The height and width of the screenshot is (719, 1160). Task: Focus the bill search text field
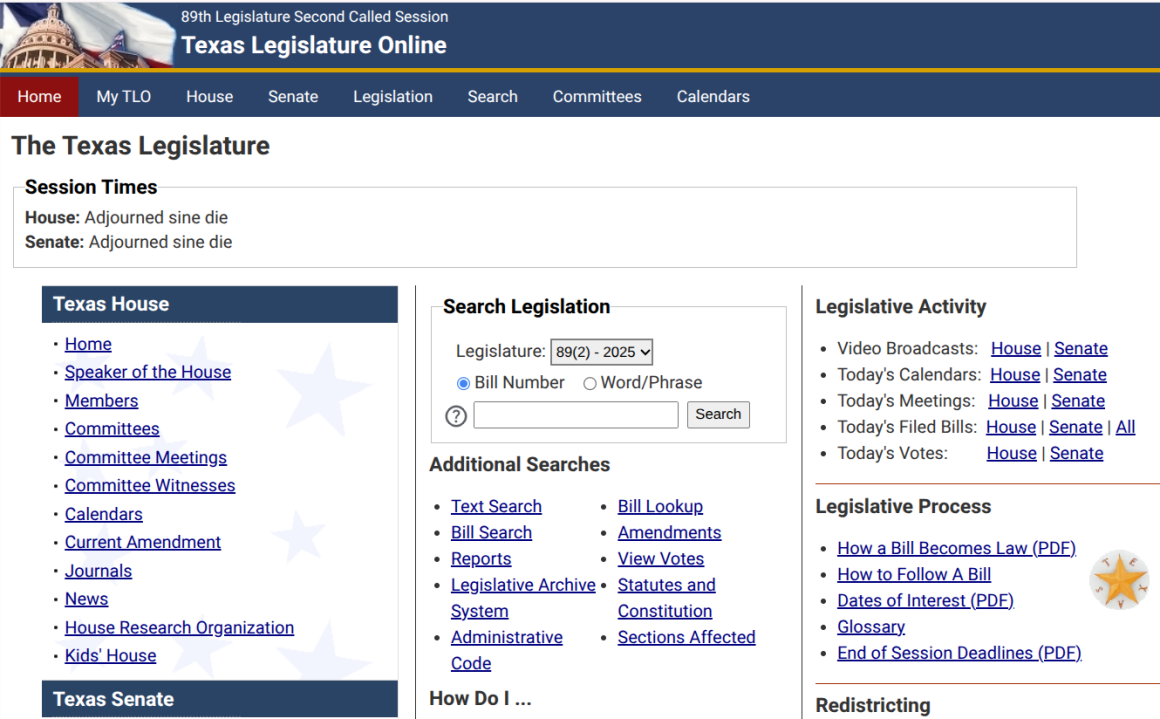(x=576, y=414)
